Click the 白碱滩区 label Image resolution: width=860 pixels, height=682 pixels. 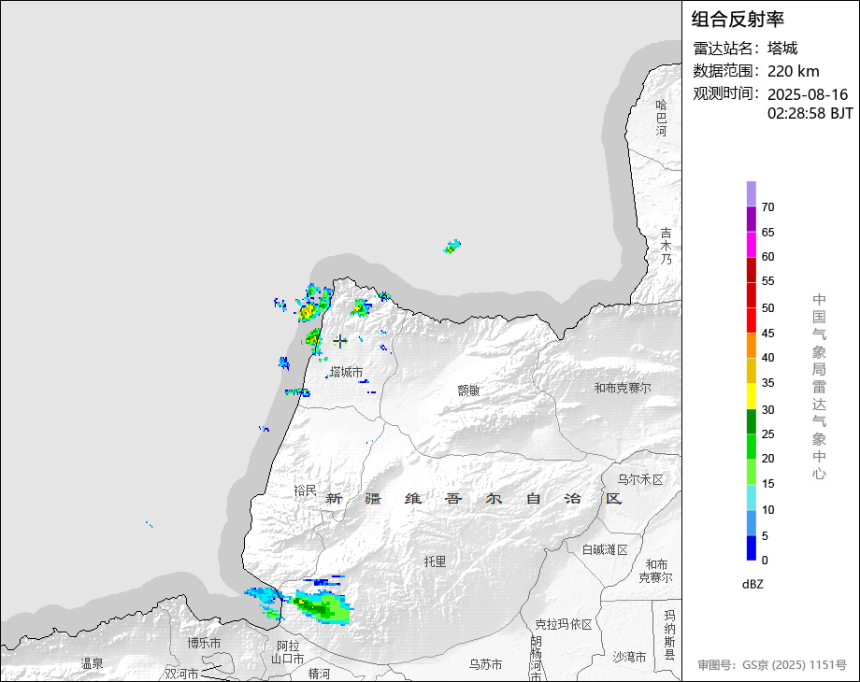604,549
